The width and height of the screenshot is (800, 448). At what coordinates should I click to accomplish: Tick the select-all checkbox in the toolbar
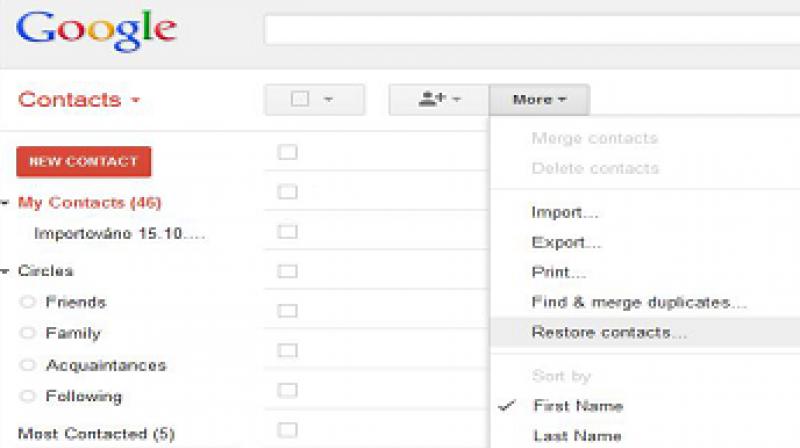coord(299,99)
